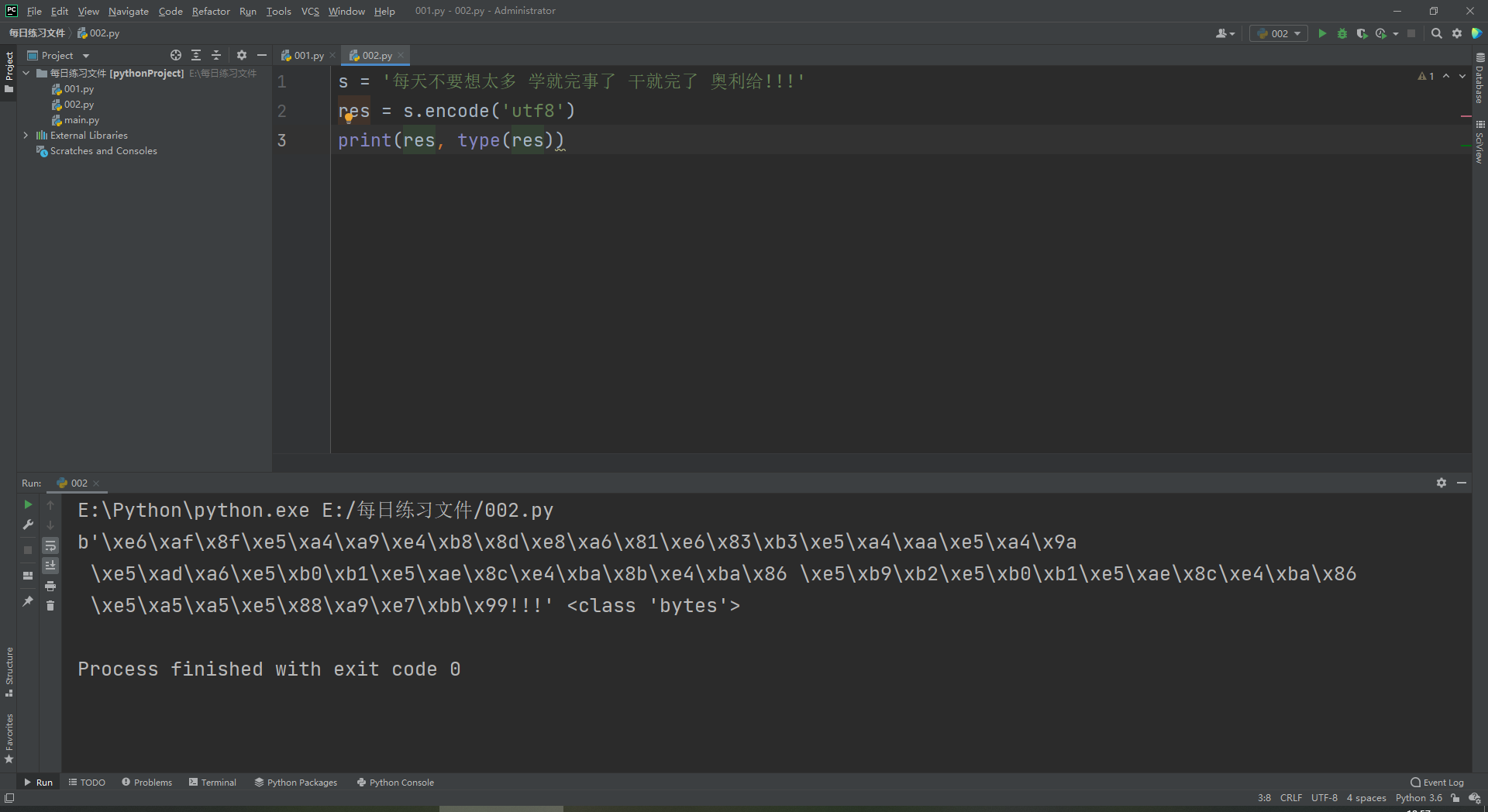Stop process in the Run panel
Viewport: 1488px width, 812px height.
(28, 549)
